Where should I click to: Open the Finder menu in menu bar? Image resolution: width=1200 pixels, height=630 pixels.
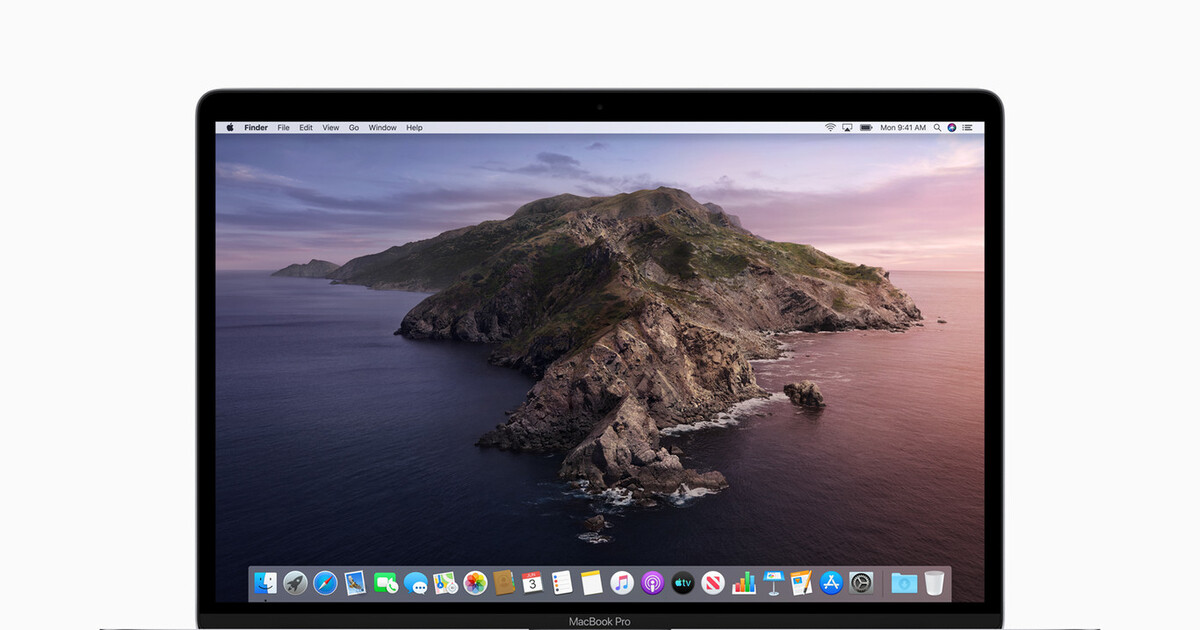(256, 128)
